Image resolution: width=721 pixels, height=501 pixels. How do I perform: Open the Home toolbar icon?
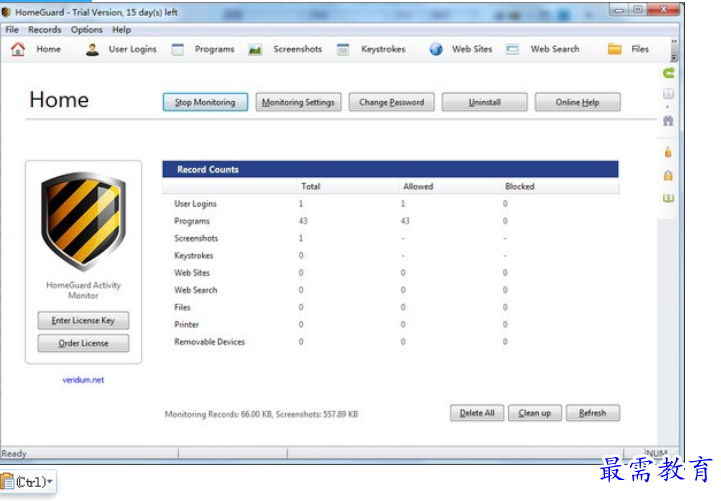coord(18,49)
